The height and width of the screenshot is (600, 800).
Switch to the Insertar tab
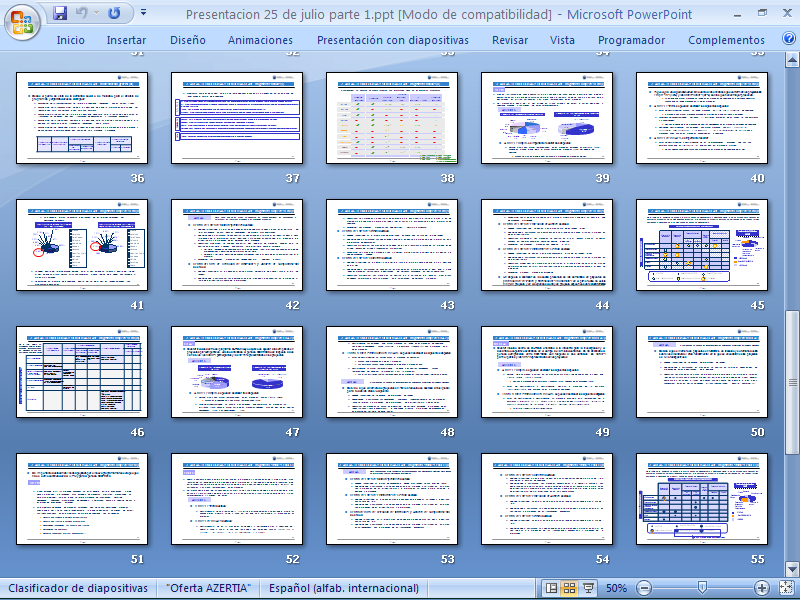[x=126, y=40]
